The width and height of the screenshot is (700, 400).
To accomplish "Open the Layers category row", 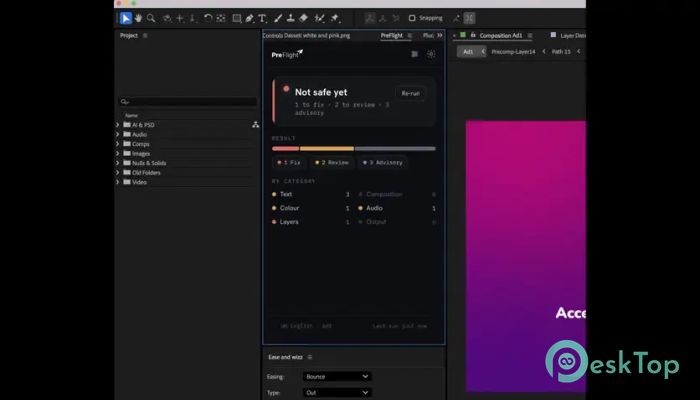I will coord(311,222).
